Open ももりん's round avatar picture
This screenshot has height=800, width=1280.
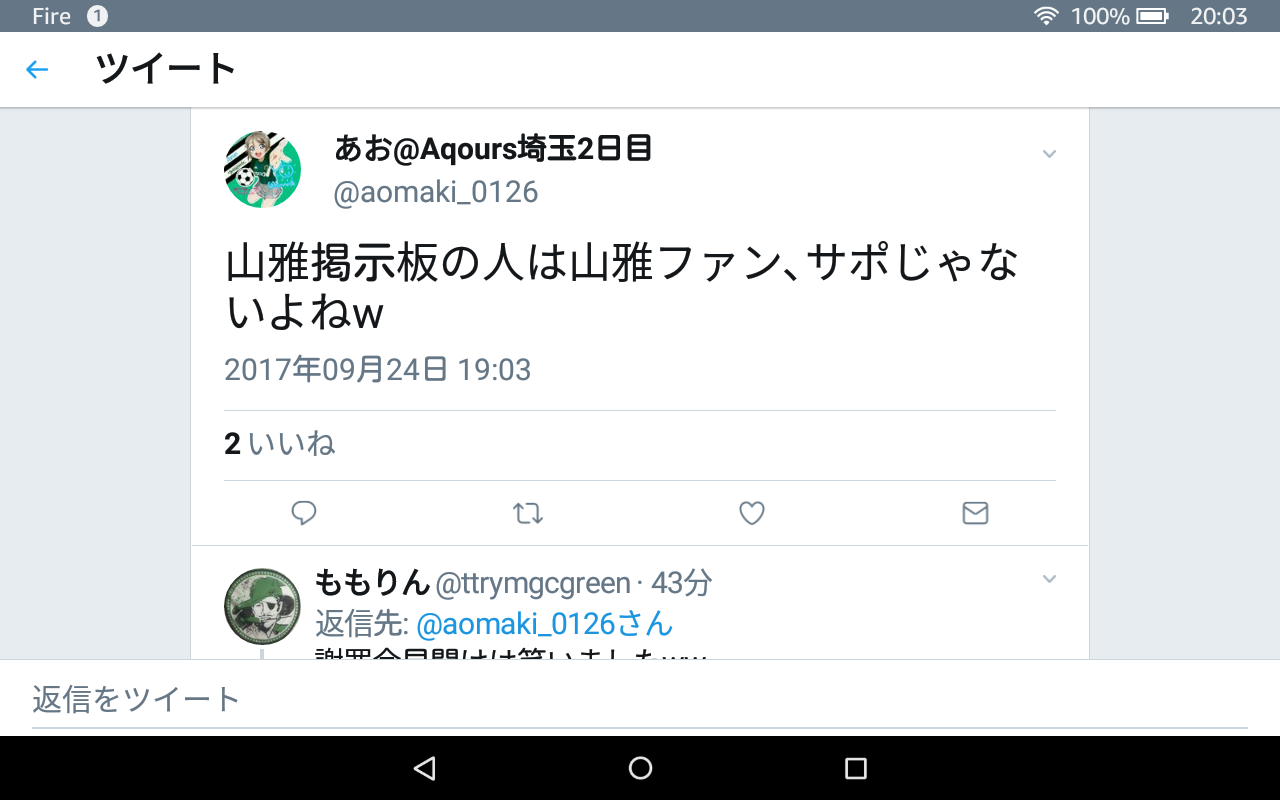coord(262,607)
